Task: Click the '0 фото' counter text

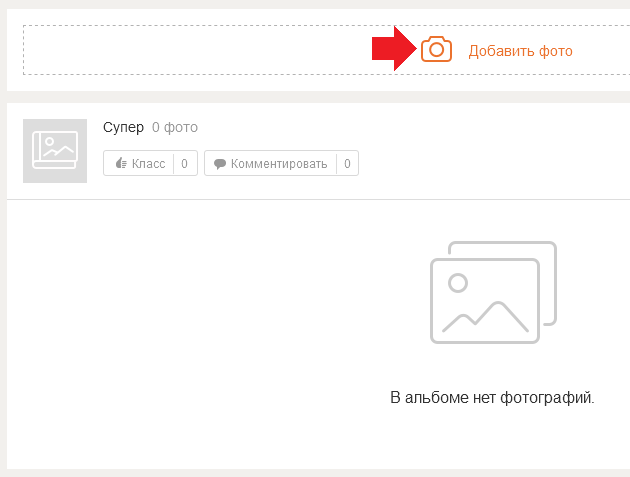Action: click(x=175, y=127)
